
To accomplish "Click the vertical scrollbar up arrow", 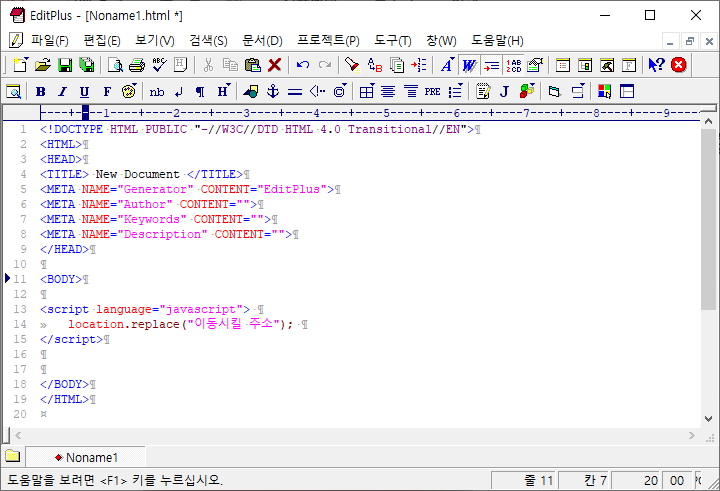I will click(709, 122).
